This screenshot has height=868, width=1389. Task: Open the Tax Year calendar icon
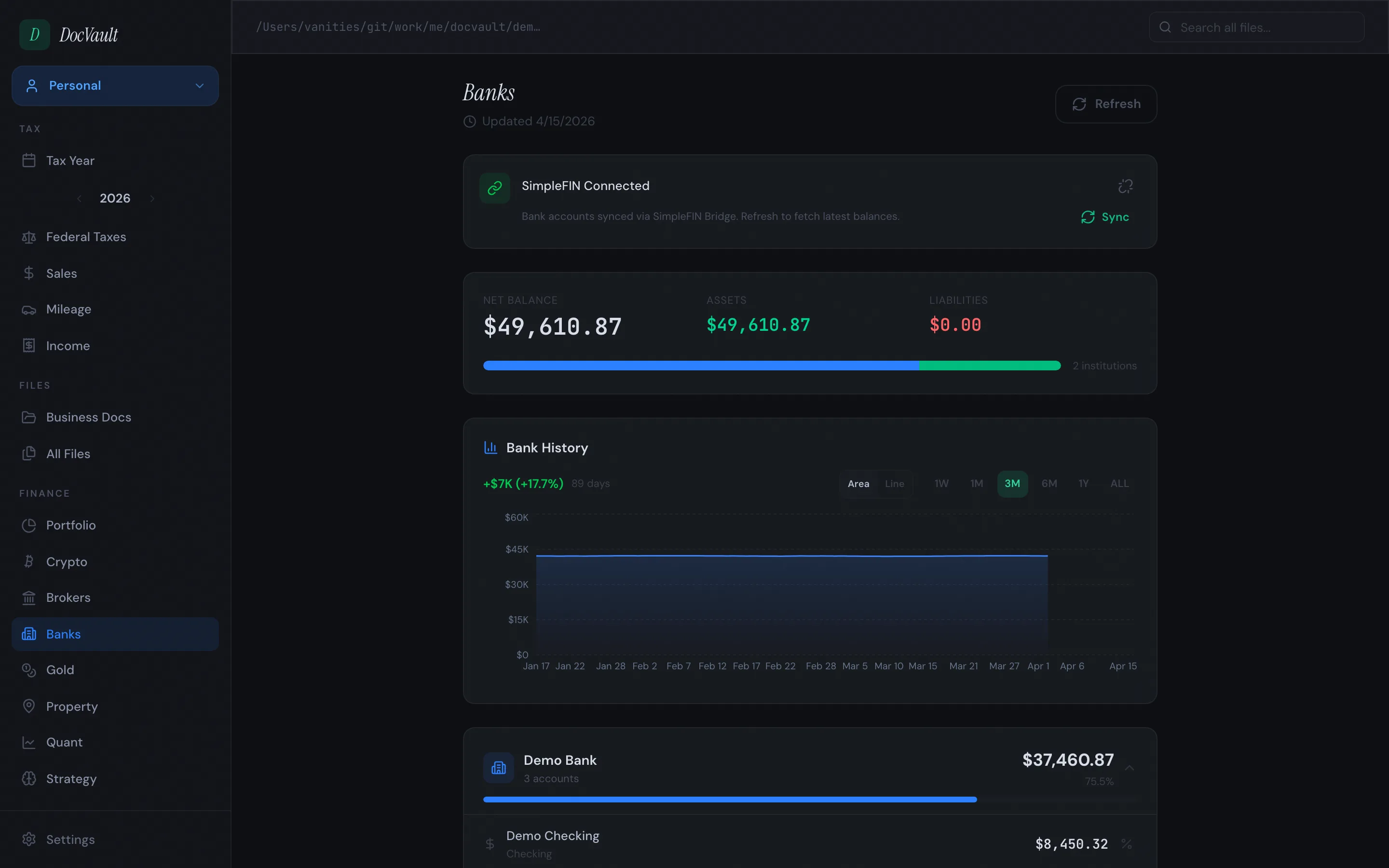29,161
